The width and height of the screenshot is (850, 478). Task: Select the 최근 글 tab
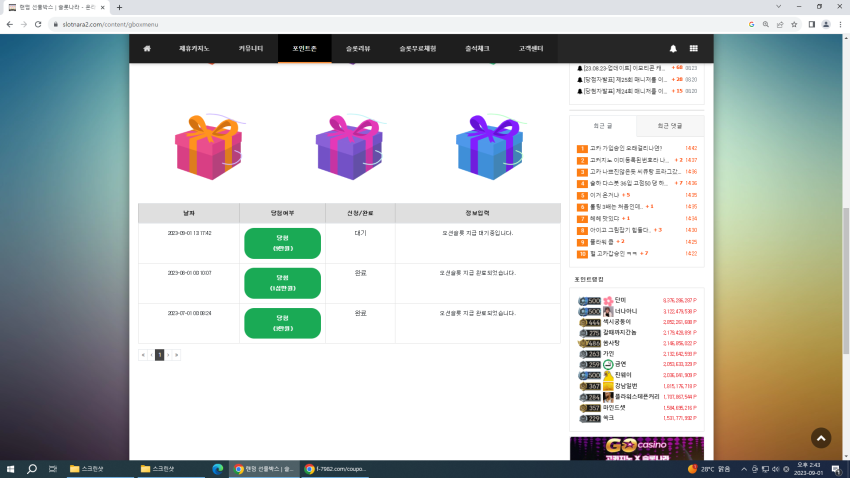[603, 126]
